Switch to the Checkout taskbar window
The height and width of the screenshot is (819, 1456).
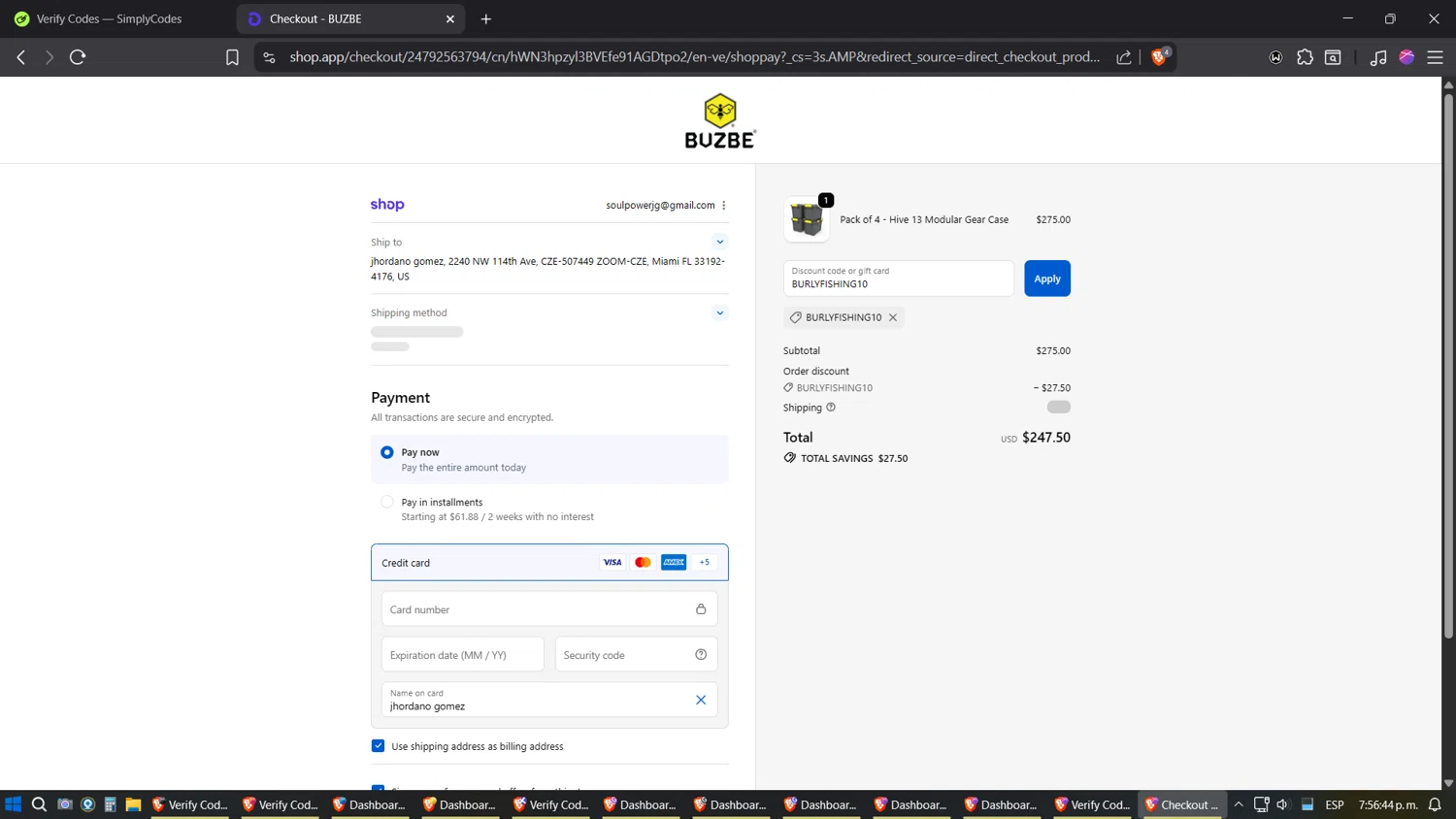coord(1182,804)
